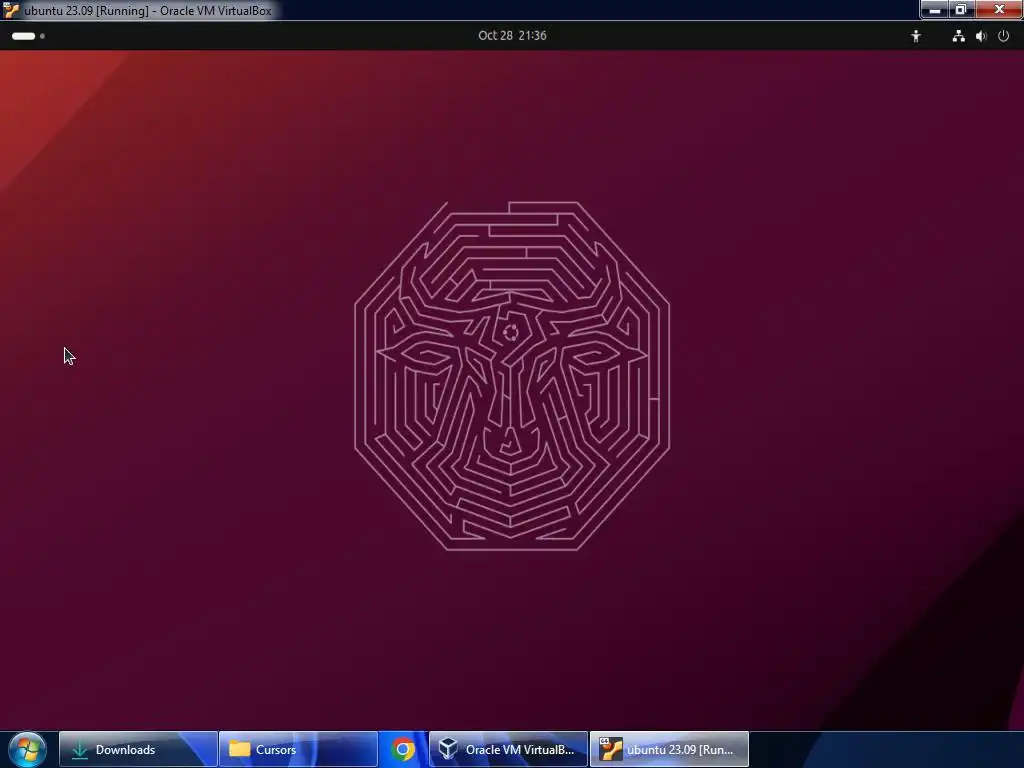Close the ubuntu 23.09 VirtualBox window

pos(999,9)
